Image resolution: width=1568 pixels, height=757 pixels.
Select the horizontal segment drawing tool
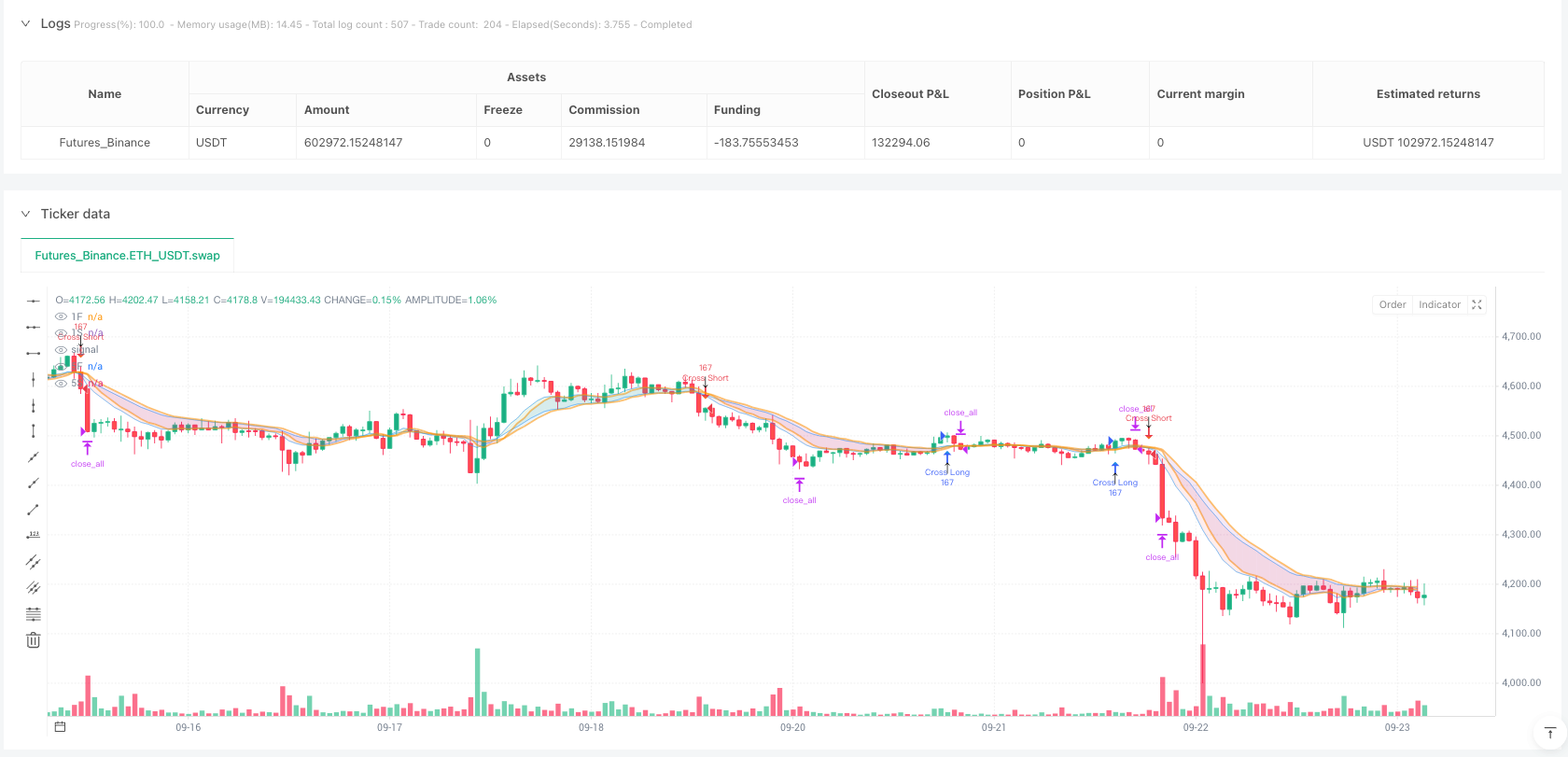coord(34,353)
